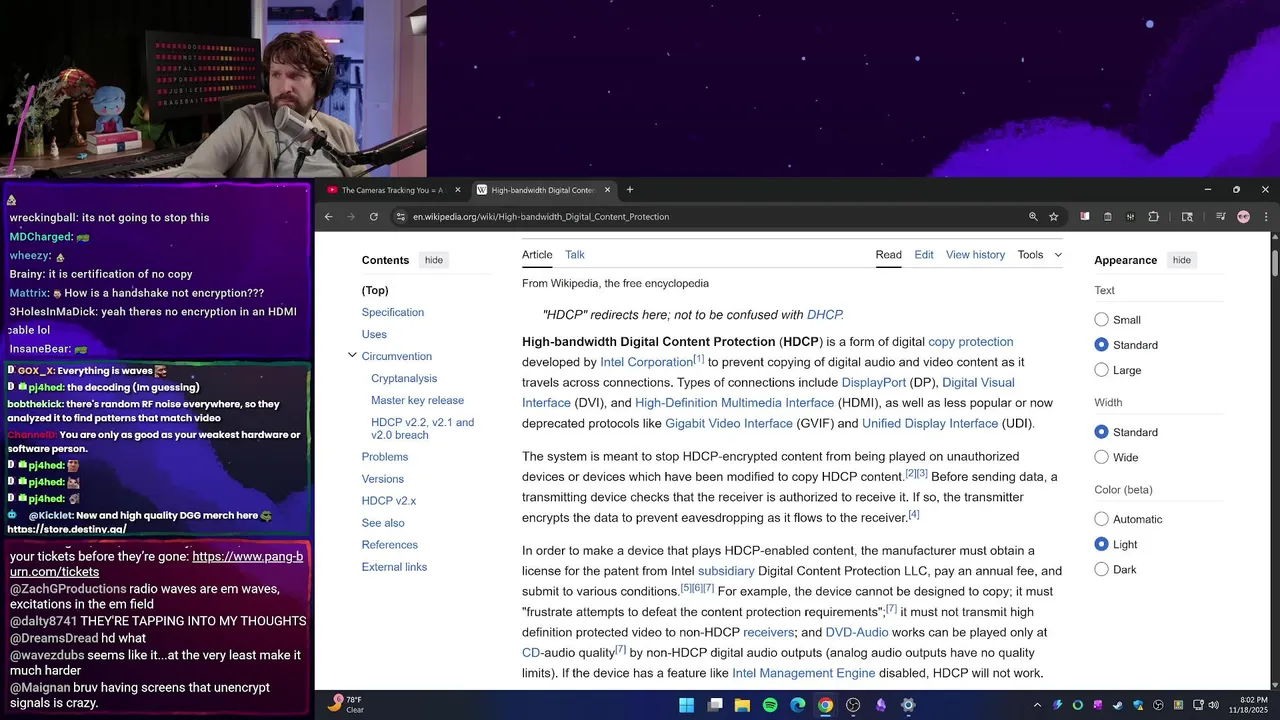Go back in Chrome
This screenshot has height=720, width=1280.
pyautogui.click(x=328, y=216)
